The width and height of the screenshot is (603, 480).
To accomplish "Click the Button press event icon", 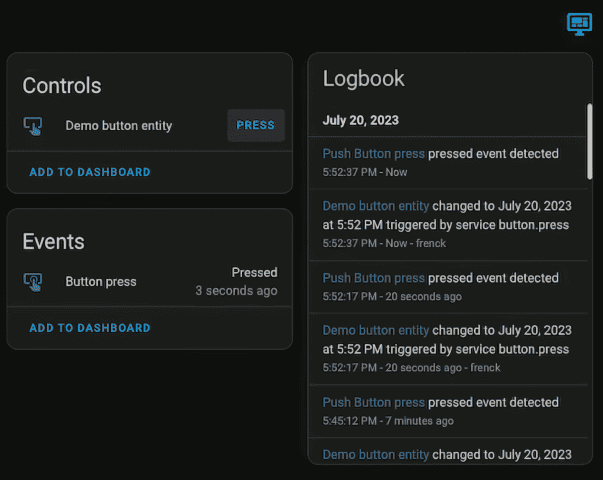I will point(33,282).
